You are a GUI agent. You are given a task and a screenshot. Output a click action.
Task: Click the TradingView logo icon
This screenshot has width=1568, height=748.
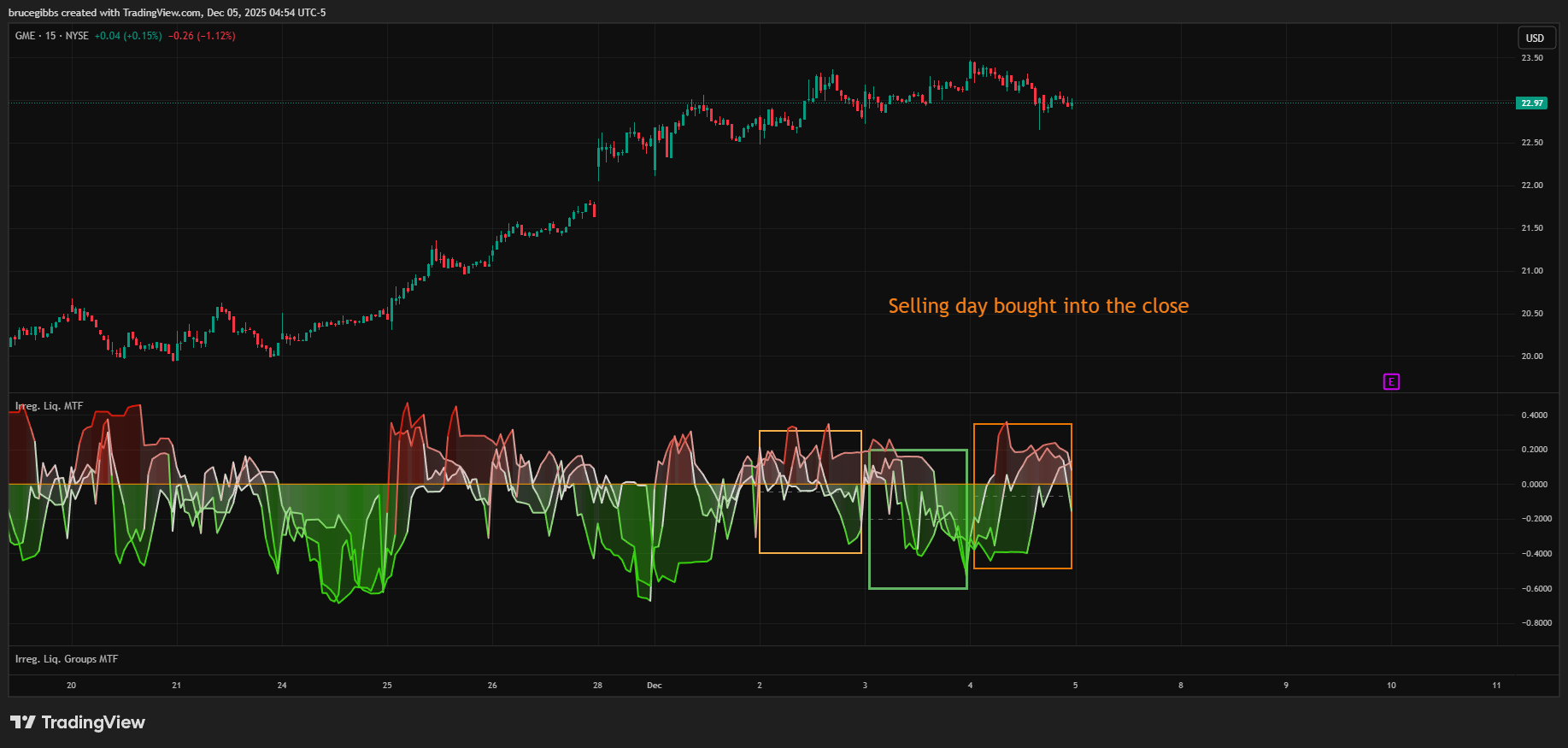pos(23,722)
